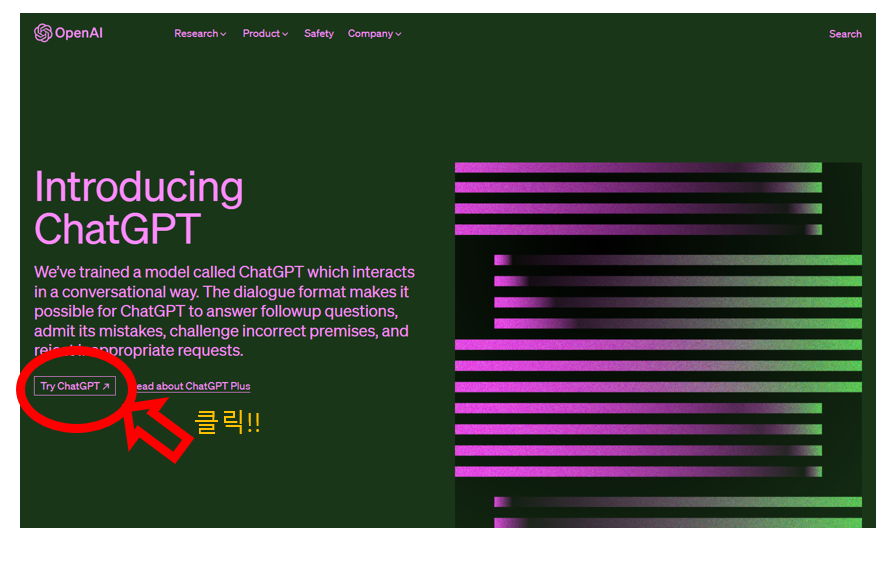Click the Introducing ChatGPT heading

(x=139, y=208)
